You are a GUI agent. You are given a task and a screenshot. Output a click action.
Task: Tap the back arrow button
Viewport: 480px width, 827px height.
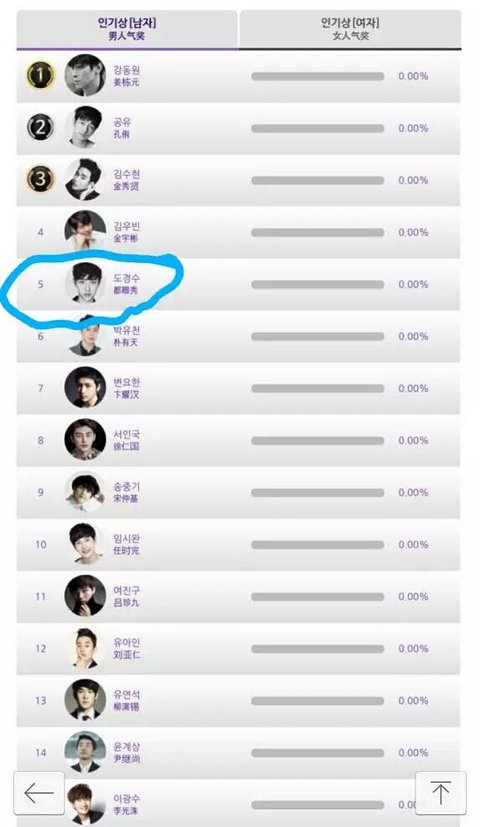click(39, 793)
